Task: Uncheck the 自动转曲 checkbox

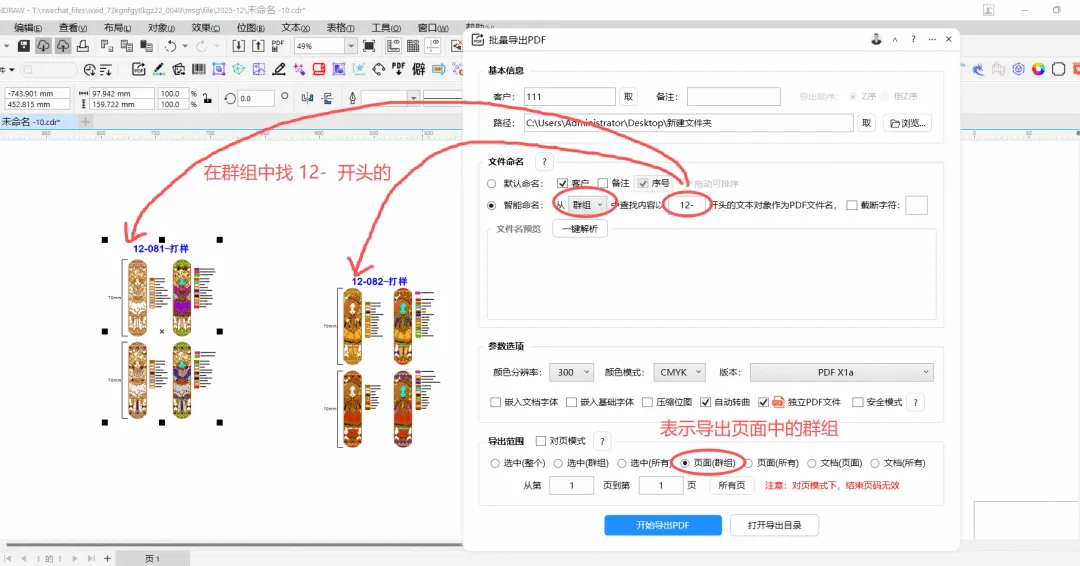Action: pos(705,402)
